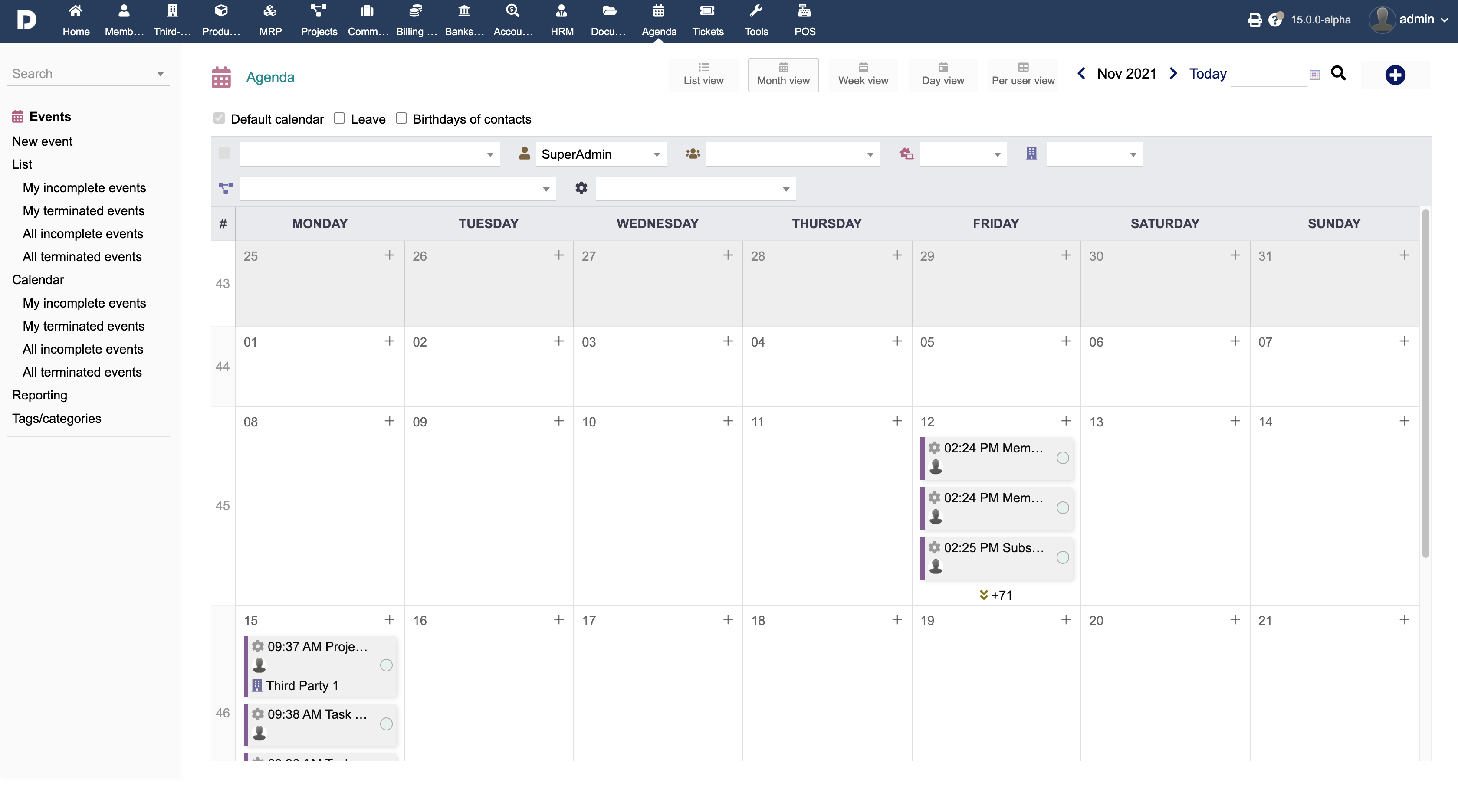
Task: Toggle status circle of 02:25 PM Subs event
Action: tap(1062, 557)
